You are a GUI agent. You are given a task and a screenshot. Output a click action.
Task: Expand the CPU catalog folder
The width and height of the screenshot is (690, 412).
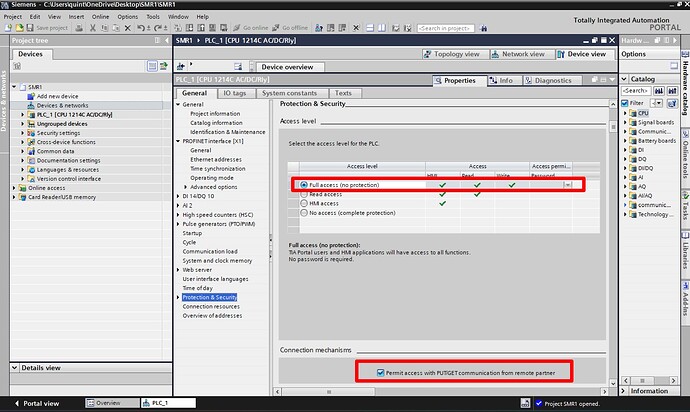pyautogui.click(x=625, y=113)
